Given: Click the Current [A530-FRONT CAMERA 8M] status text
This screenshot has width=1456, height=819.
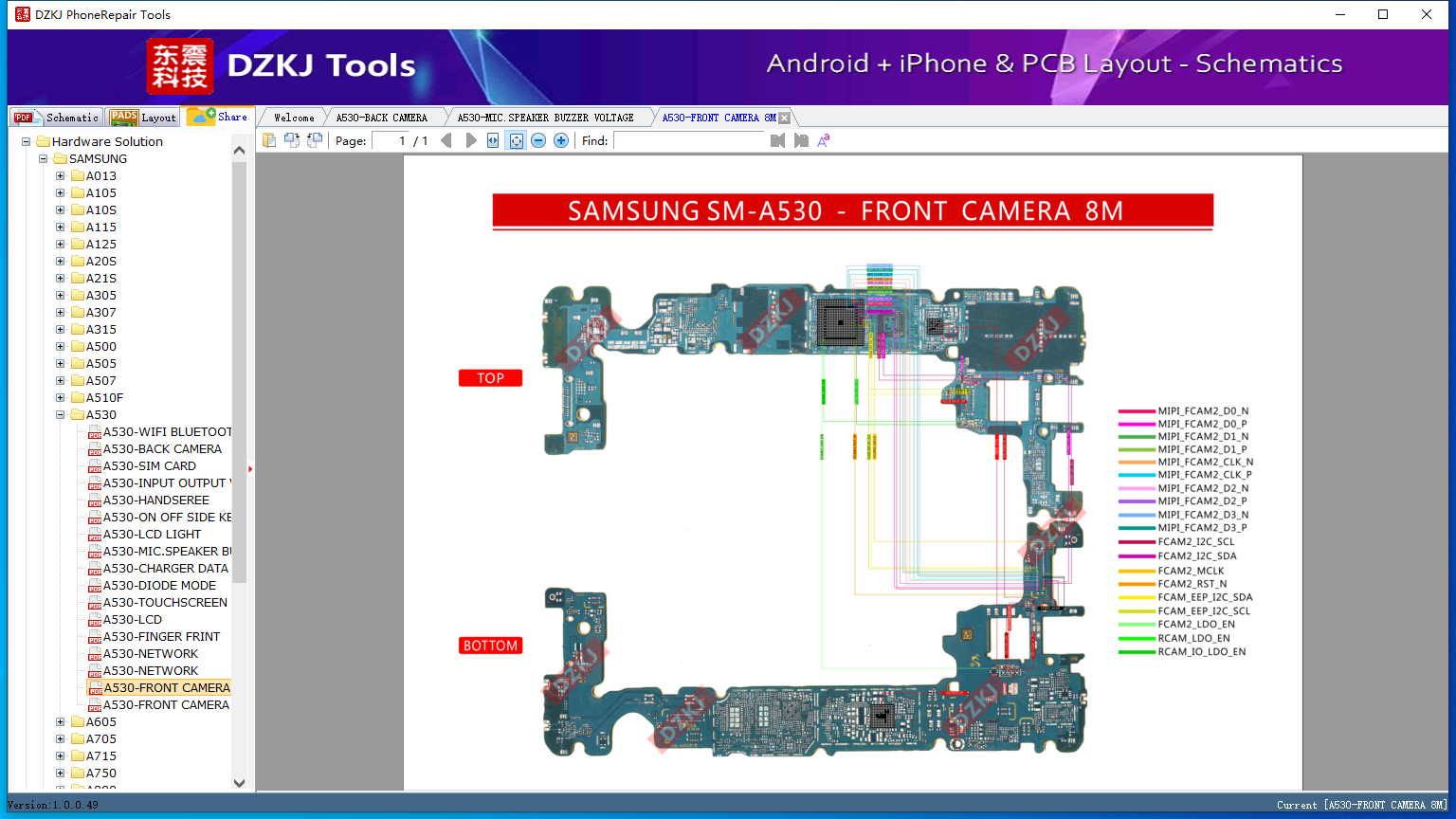Looking at the screenshot, I should 1361,806.
